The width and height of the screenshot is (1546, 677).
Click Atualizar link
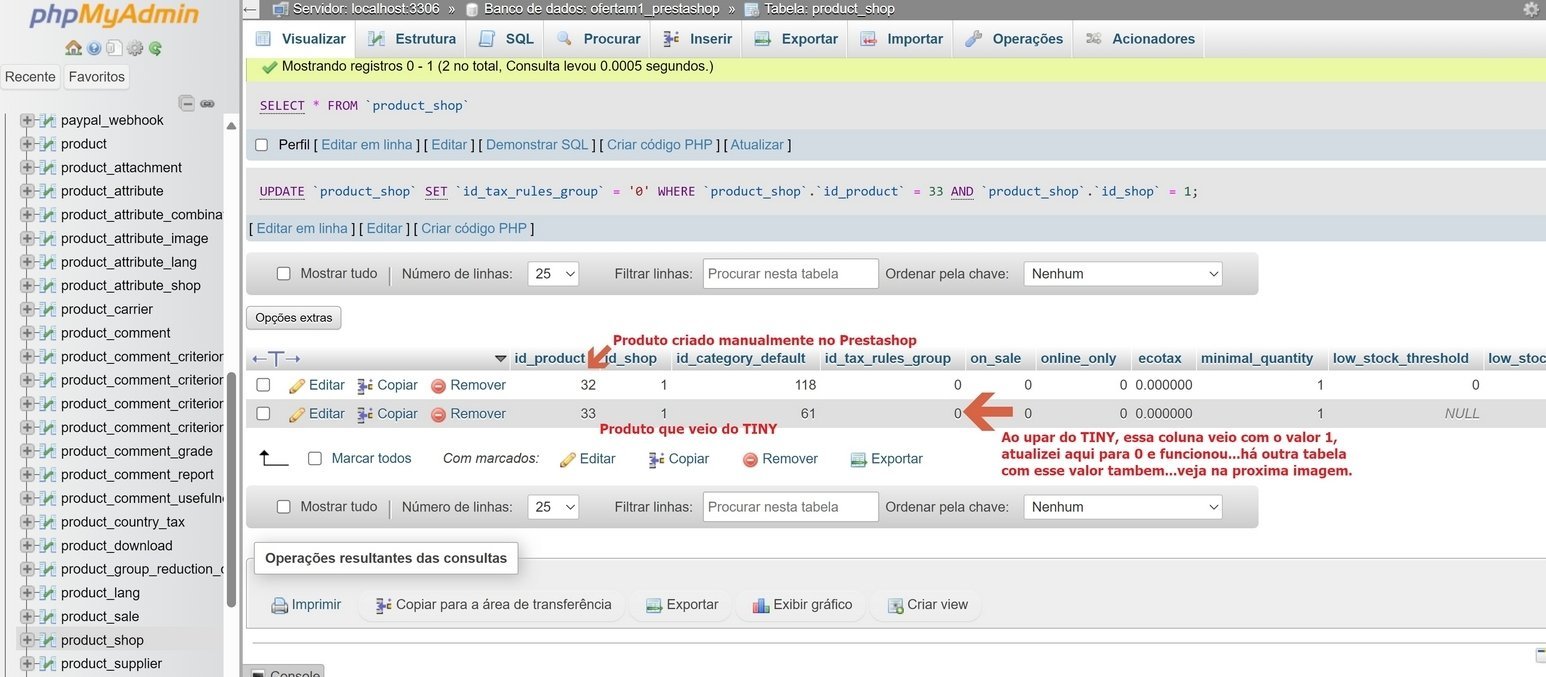[757, 145]
